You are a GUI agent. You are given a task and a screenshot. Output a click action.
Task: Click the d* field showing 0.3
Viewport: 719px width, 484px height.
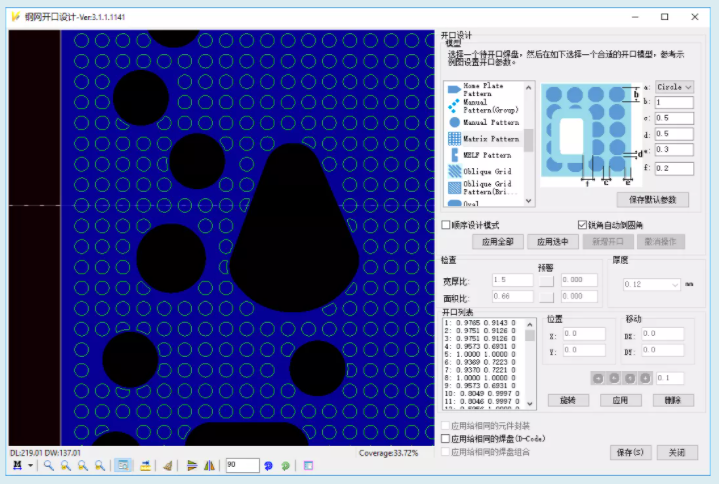point(674,149)
